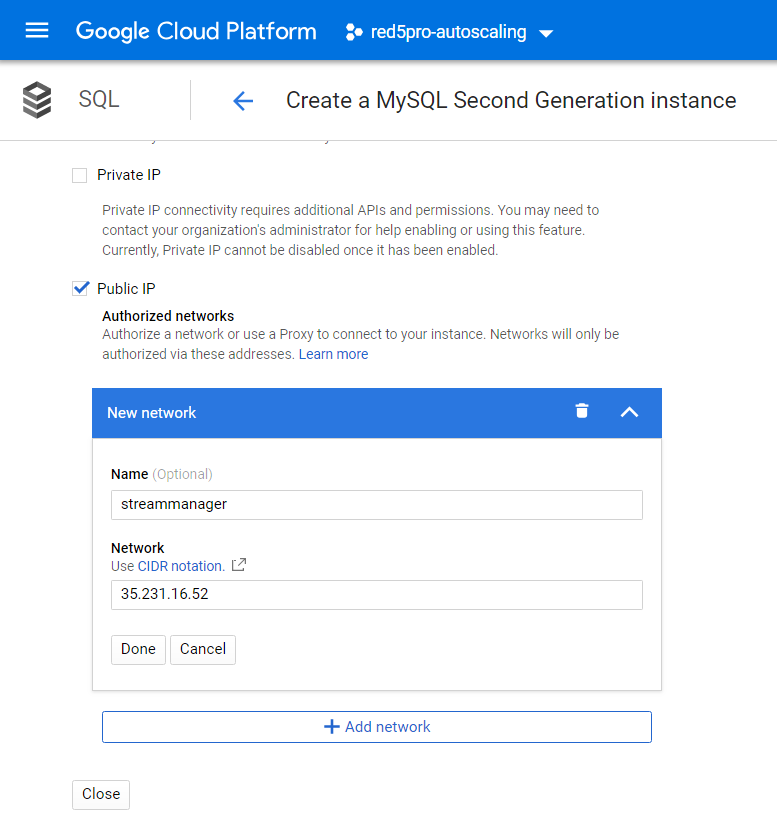
Task: Delete the new network with trash icon
Action: pyautogui.click(x=582, y=411)
